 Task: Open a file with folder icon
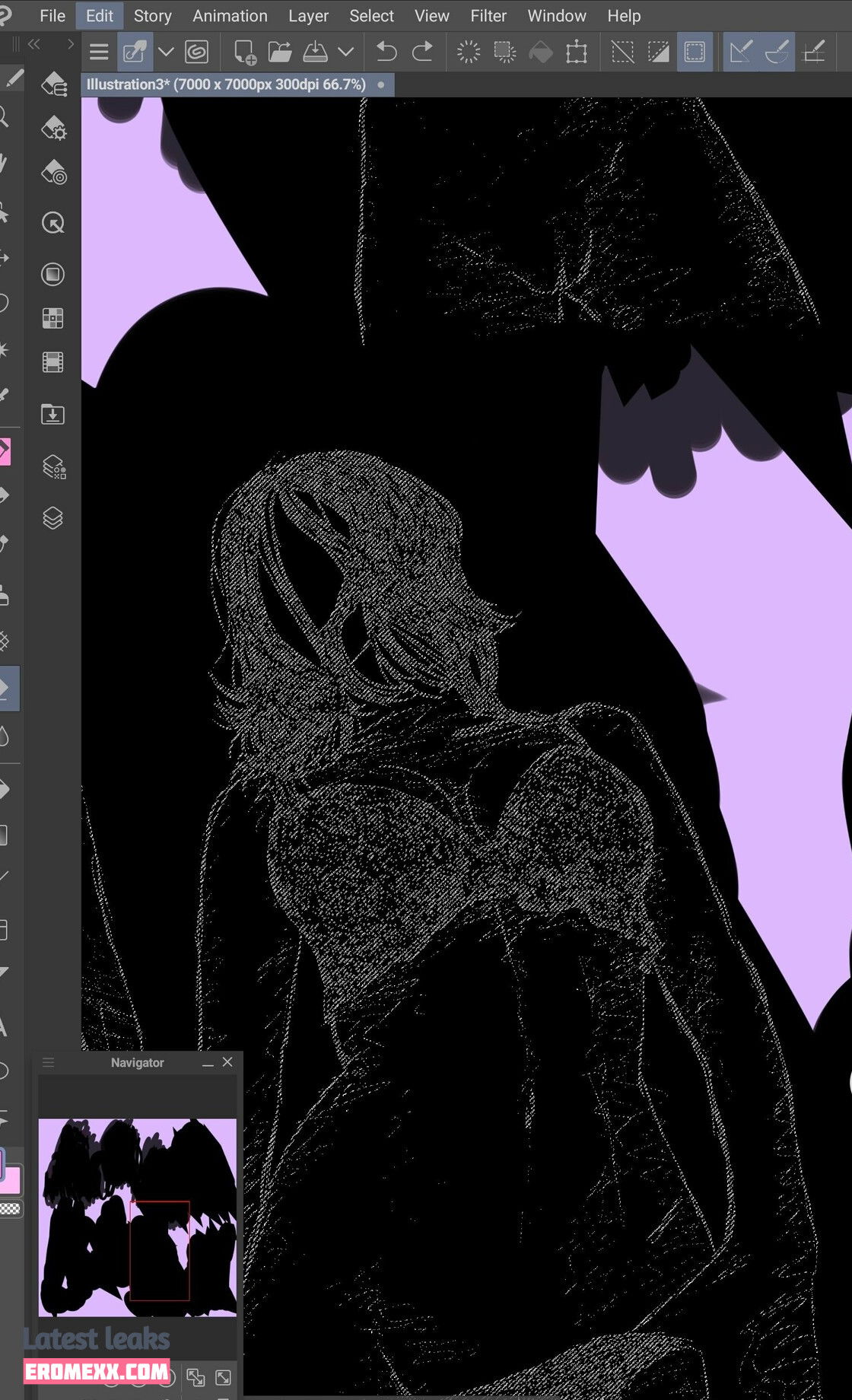pyautogui.click(x=280, y=52)
